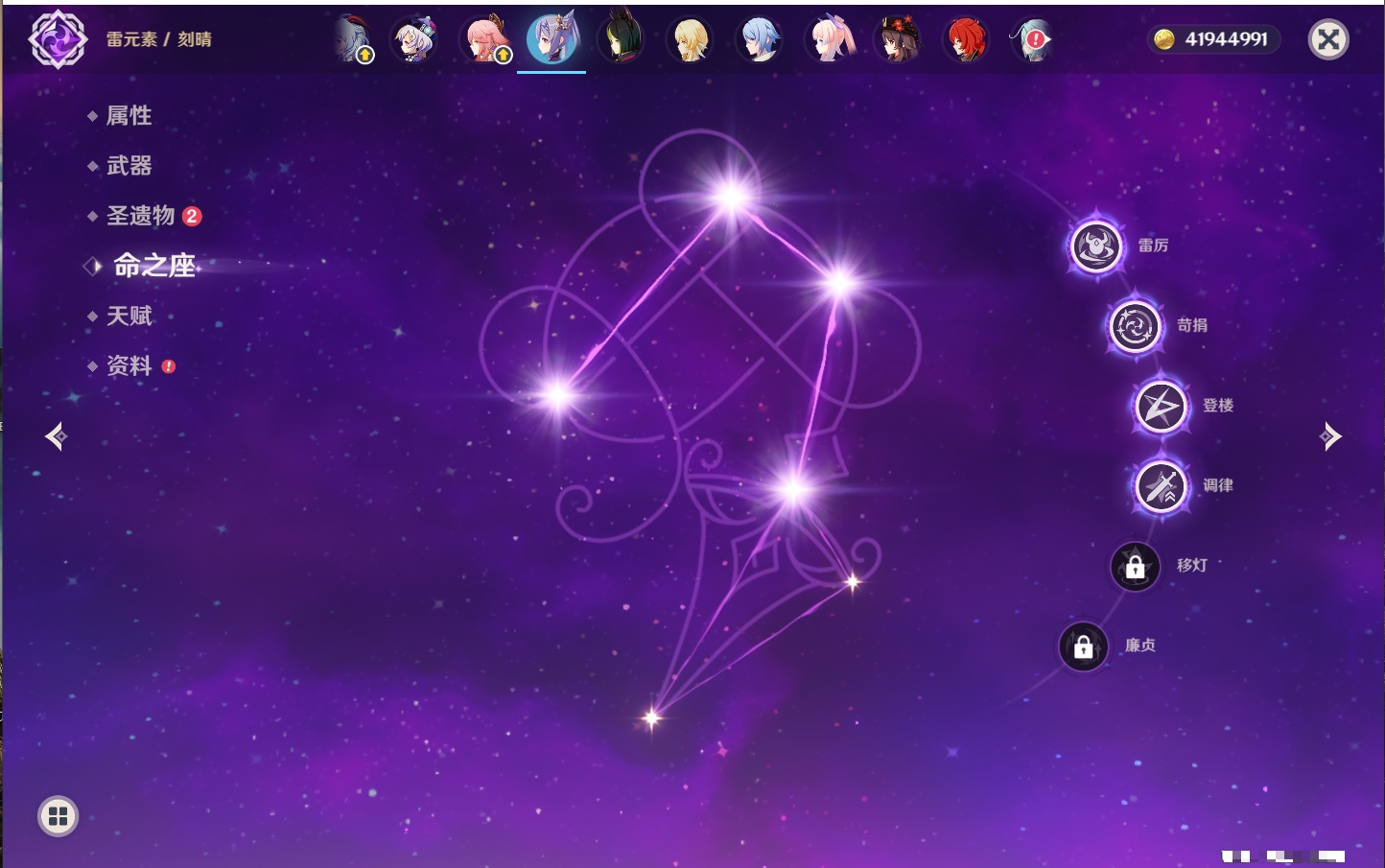Click the topmost glowing constellation star
The height and width of the screenshot is (868, 1385).
click(x=732, y=198)
